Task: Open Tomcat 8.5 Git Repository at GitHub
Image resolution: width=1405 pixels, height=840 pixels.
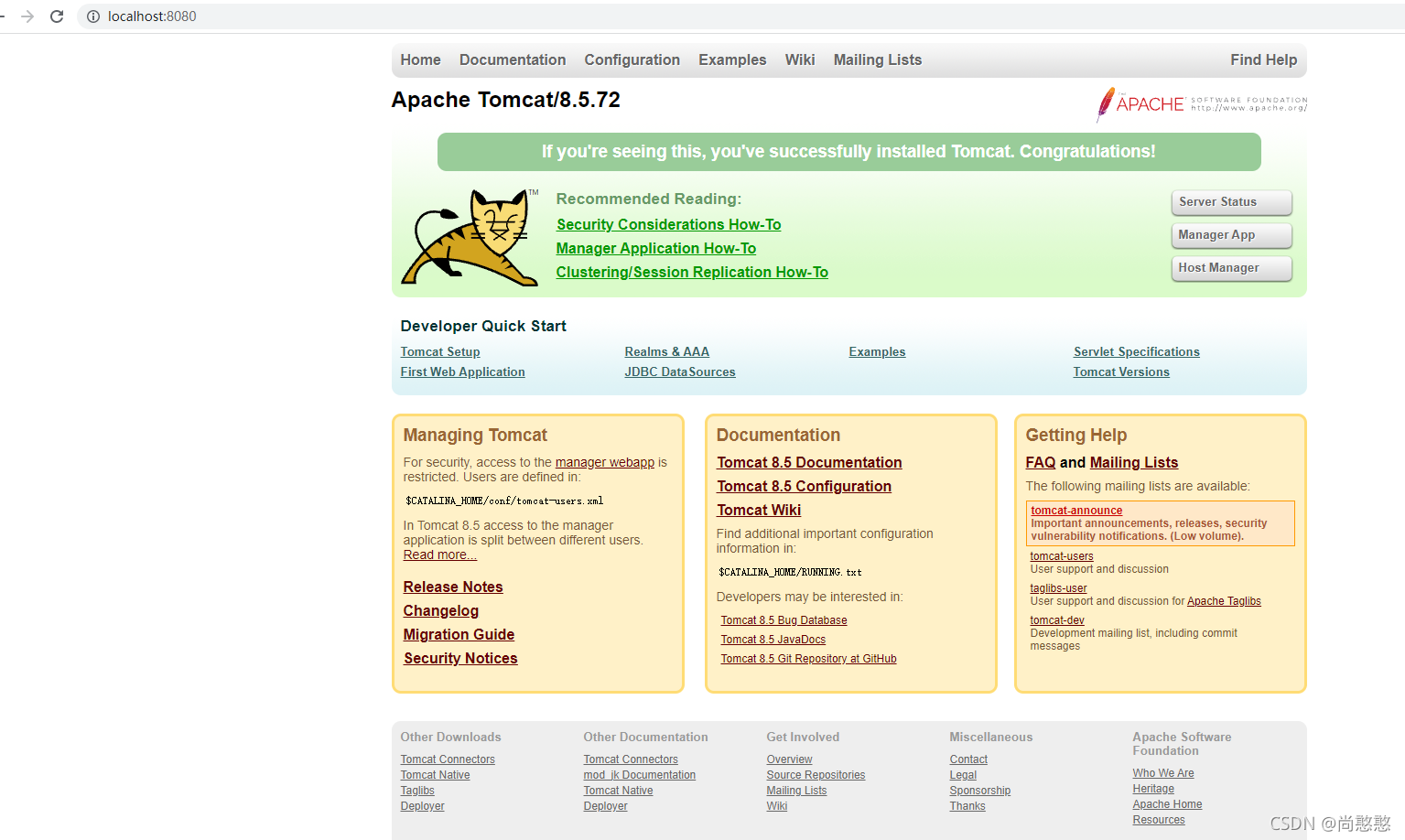Action: [808, 659]
